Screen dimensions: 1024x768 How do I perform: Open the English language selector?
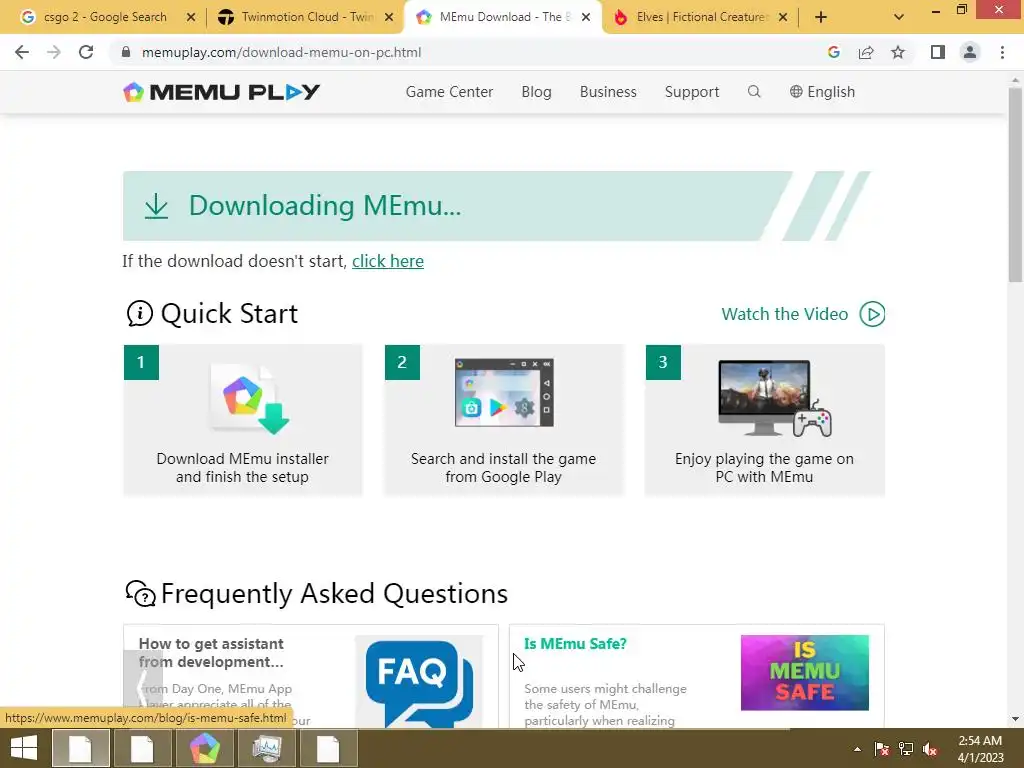(x=822, y=92)
